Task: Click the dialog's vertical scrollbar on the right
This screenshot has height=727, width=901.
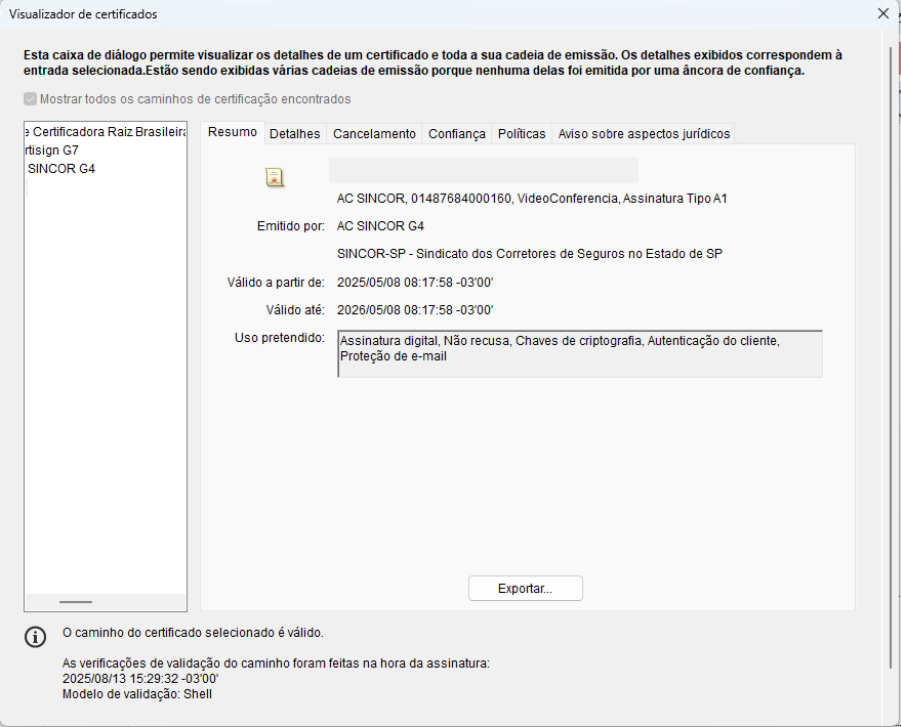Action: click(x=890, y=350)
